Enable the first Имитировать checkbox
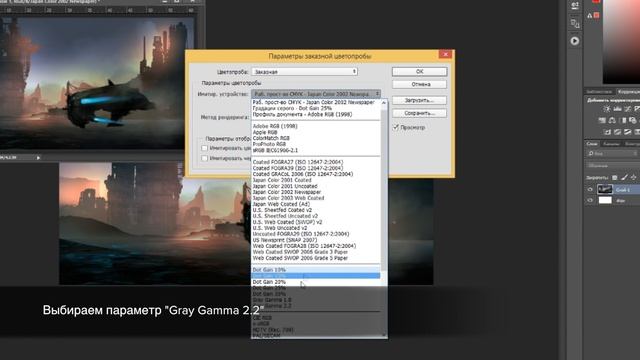Viewport: 640px width, 360px height. coord(204,148)
